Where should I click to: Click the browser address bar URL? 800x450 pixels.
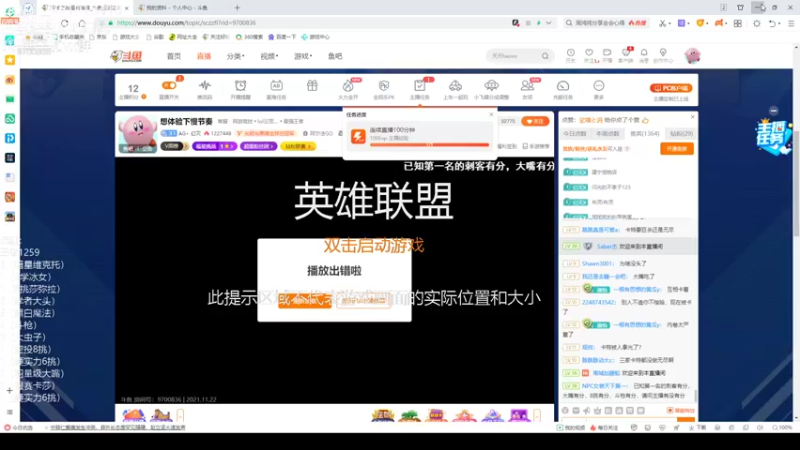(x=186, y=23)
